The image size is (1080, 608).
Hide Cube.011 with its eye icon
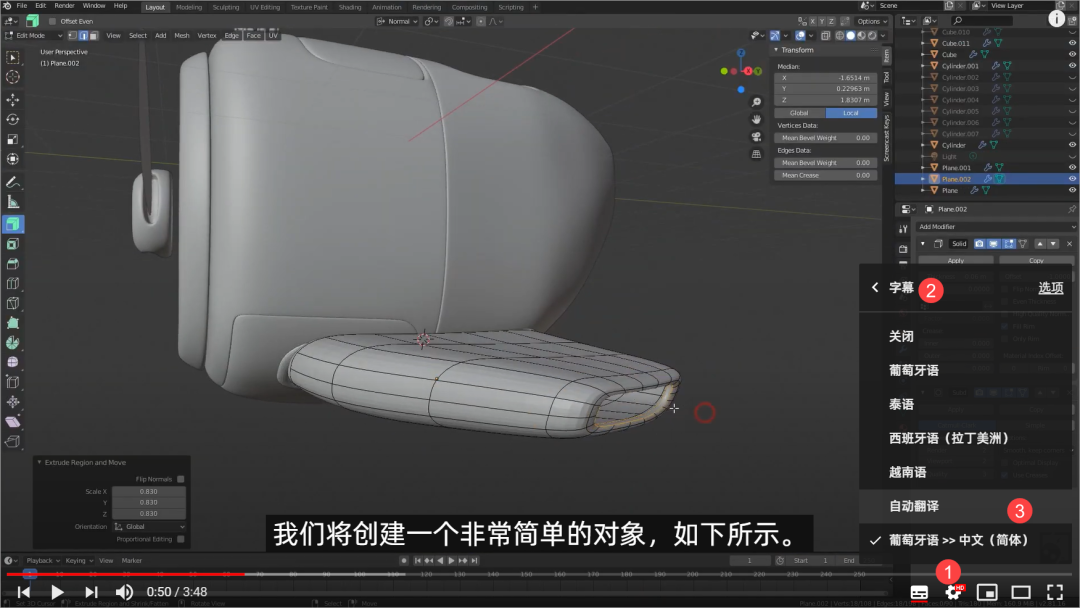[x=1072, y=43]
